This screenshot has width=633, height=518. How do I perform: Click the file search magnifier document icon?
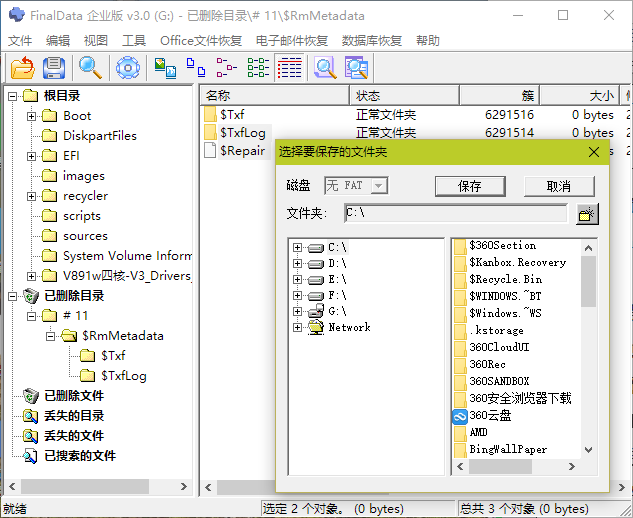pyautogui.click(x=325, y=67)
